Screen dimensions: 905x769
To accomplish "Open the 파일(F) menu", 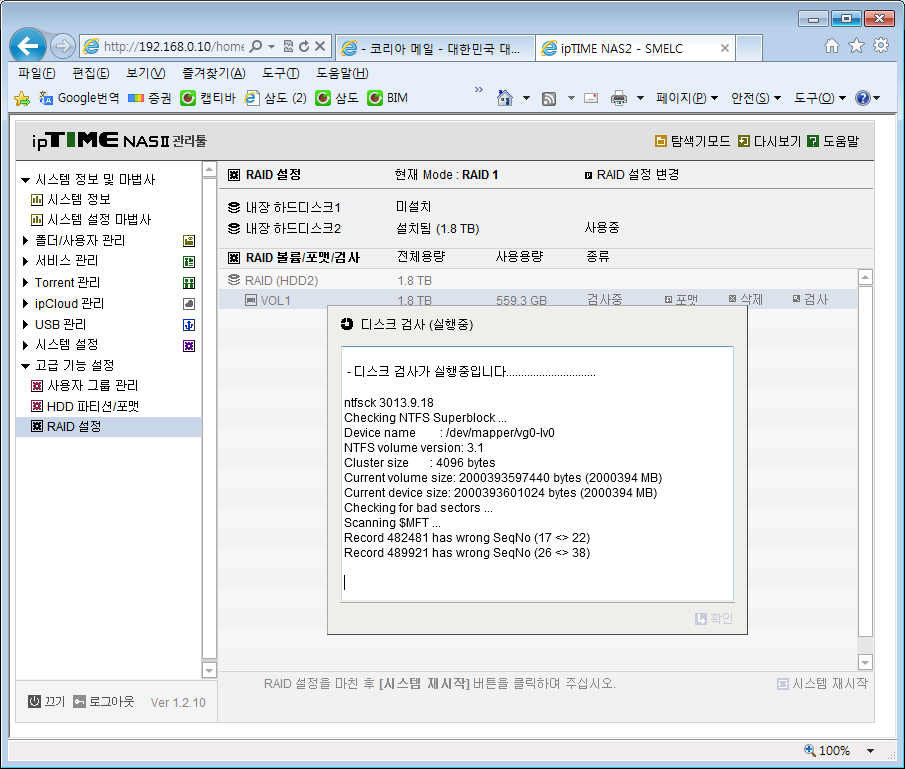I will click(36, 73).
